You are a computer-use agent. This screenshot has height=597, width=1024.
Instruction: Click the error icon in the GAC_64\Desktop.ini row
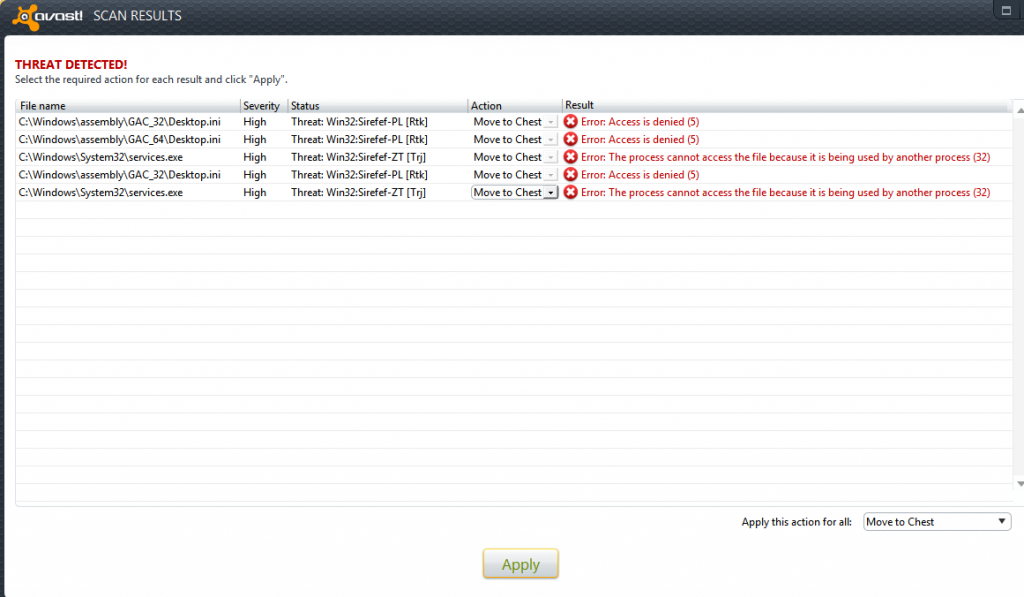[571, 139]
